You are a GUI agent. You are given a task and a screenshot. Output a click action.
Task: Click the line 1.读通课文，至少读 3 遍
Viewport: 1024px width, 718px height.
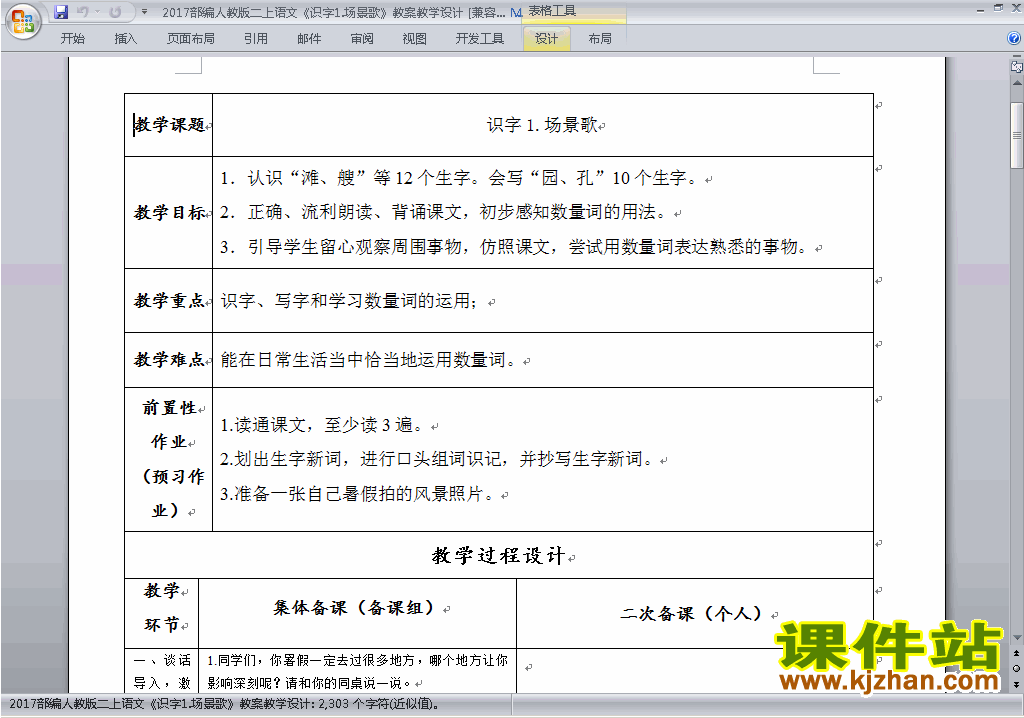pyautogui.click(x=323, y=425)
